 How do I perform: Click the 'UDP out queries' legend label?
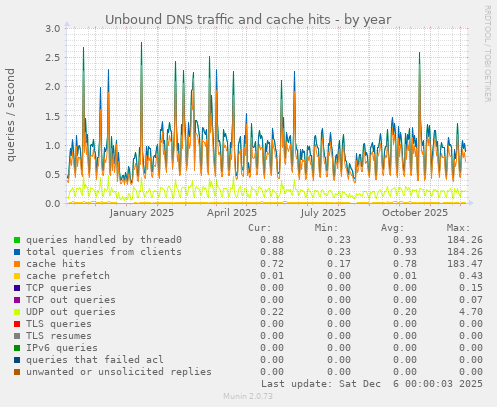(71, 312)
